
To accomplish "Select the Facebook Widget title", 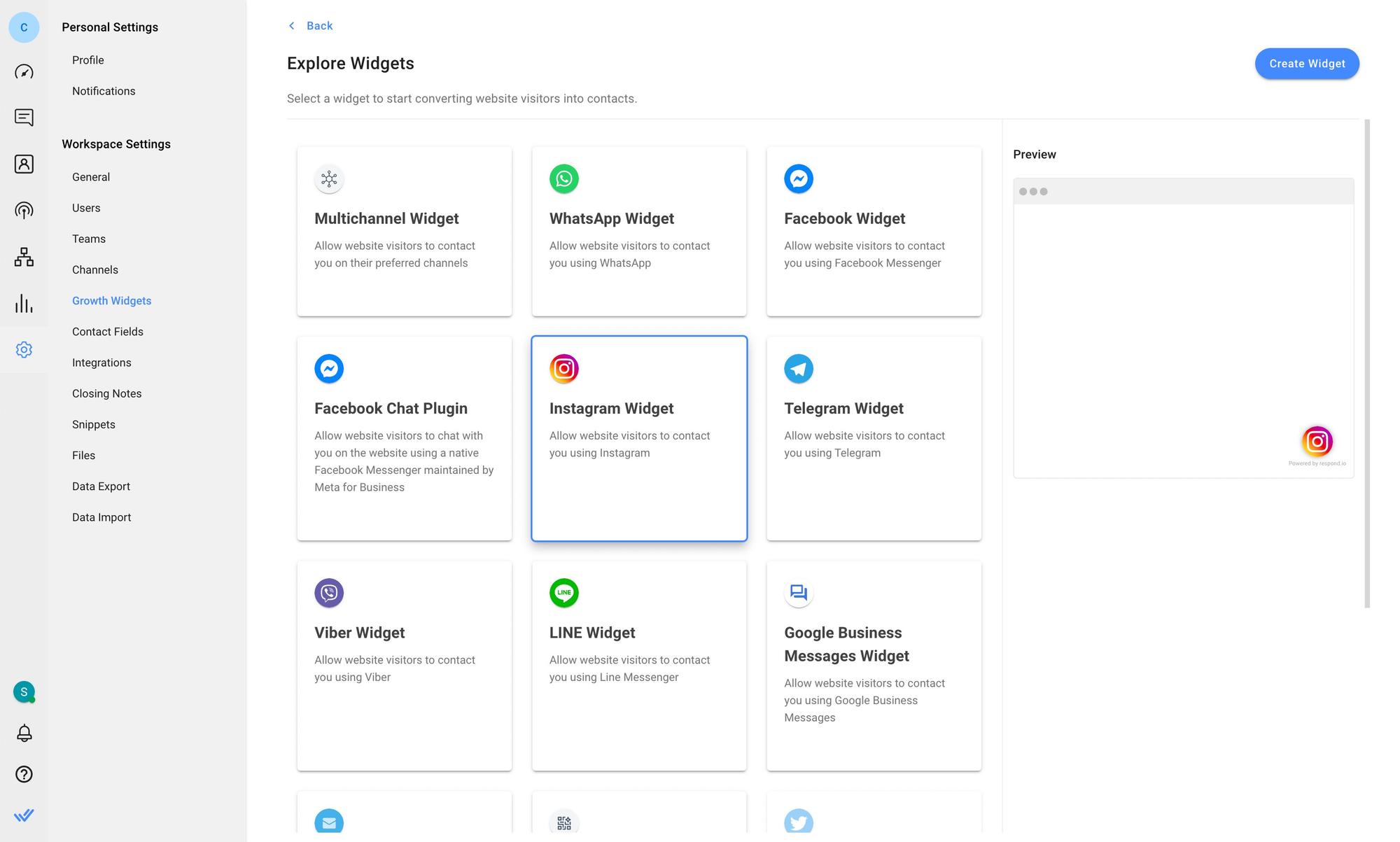I will click(x=844, y=218).
